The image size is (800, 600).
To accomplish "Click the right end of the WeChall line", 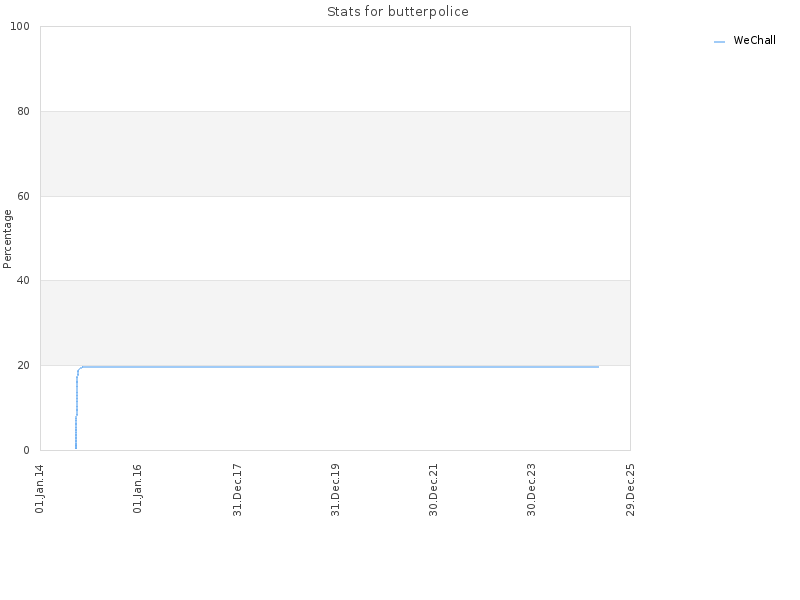I will [x=598, y=367].
